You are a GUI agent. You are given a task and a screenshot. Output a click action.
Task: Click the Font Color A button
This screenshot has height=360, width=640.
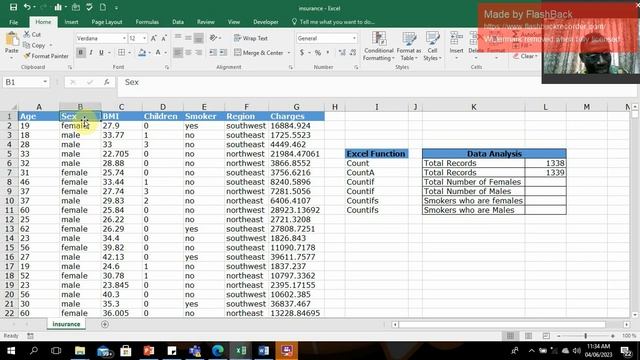158,53
